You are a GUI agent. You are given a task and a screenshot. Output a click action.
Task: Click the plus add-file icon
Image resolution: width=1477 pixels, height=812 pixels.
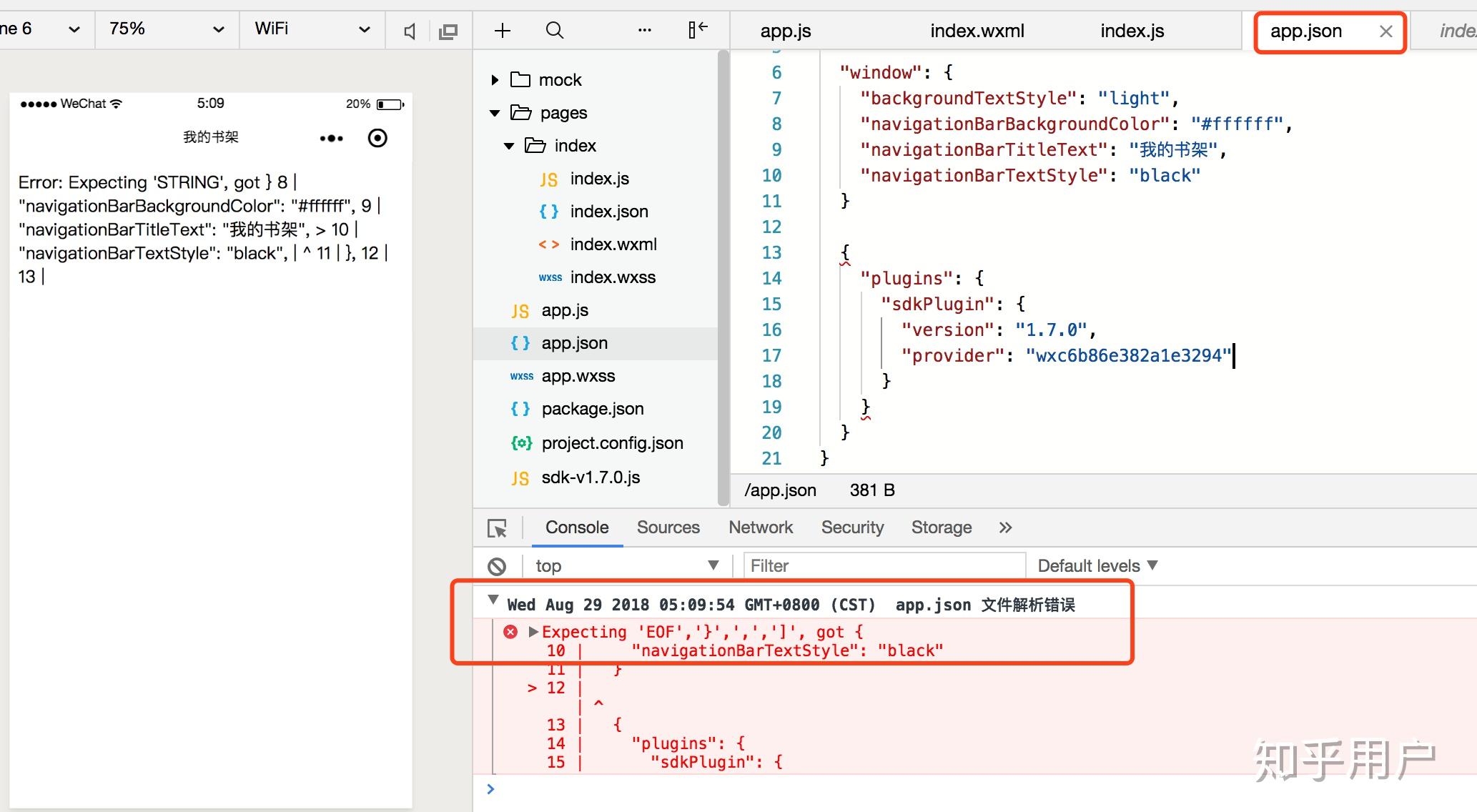[x=503, y=30]
